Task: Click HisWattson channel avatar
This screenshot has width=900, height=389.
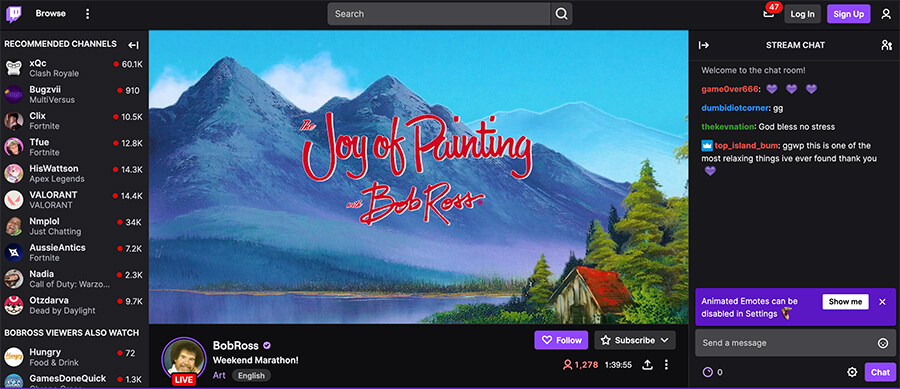Action: [14, 173]
